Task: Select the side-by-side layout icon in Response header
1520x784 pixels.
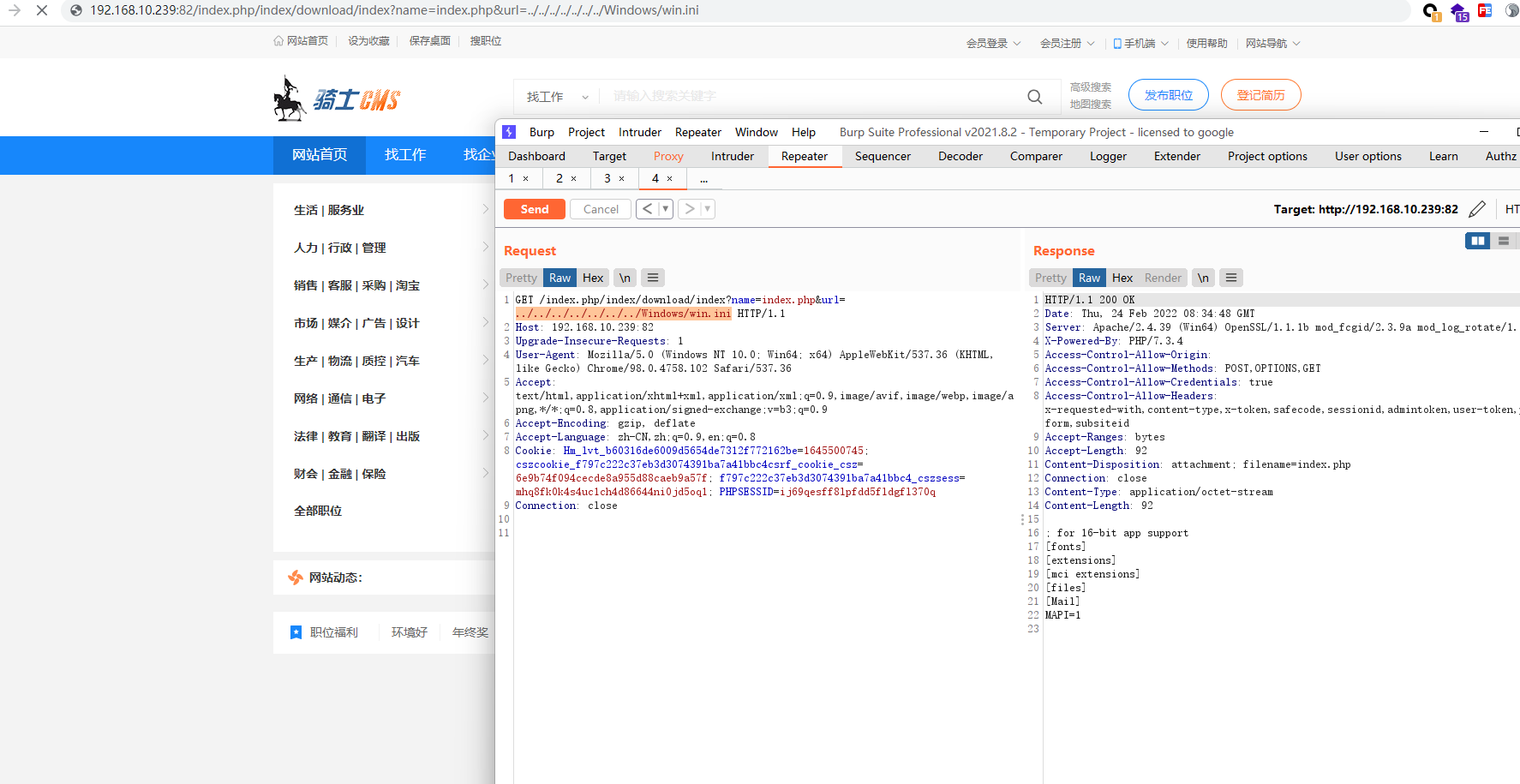Action: pyautogui.click(x=1476, y=241)
